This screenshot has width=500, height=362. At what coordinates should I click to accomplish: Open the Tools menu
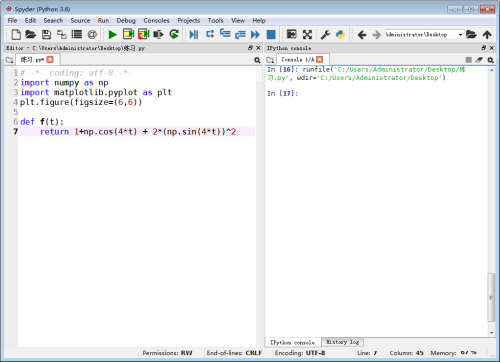pos(215,21)
